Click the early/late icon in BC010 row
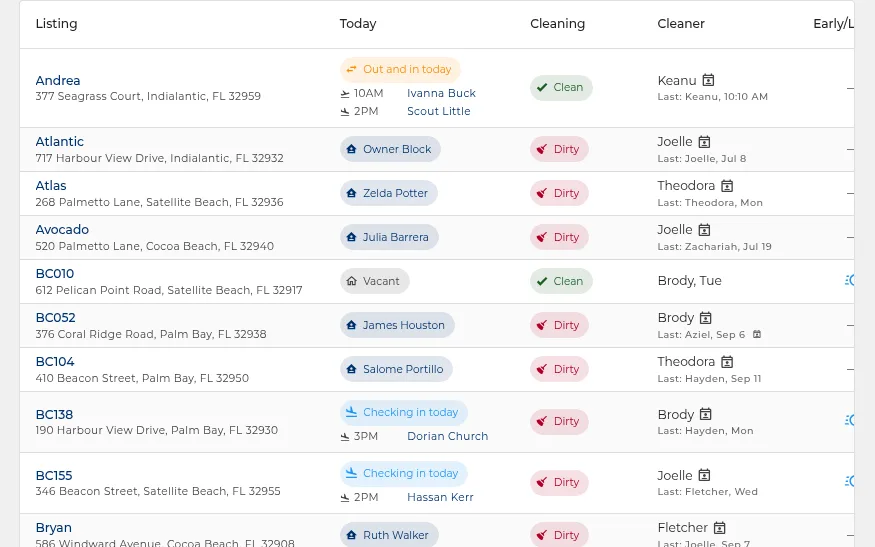Screen dimensions: 875x547 [x=849, y=280]
